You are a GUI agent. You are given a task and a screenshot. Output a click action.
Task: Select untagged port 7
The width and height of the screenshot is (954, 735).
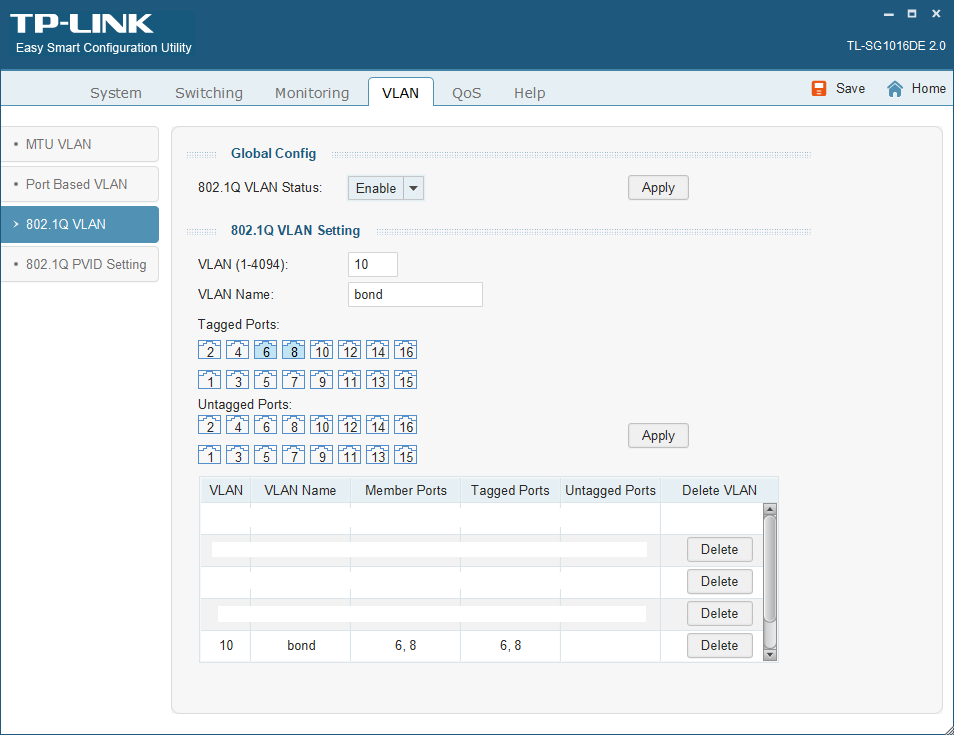[293, 455]
